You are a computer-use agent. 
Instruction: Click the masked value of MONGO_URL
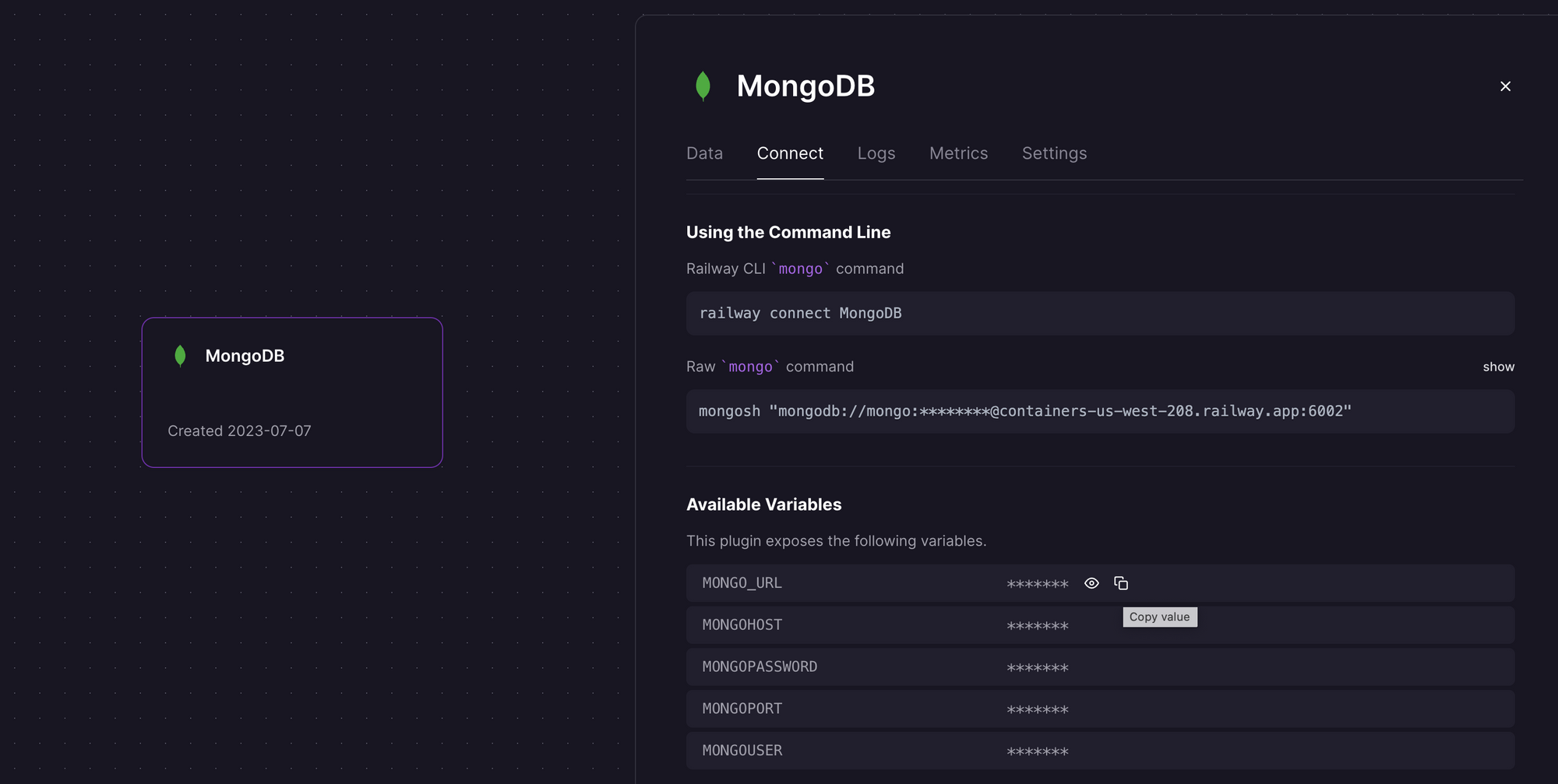click(1037, 582)
